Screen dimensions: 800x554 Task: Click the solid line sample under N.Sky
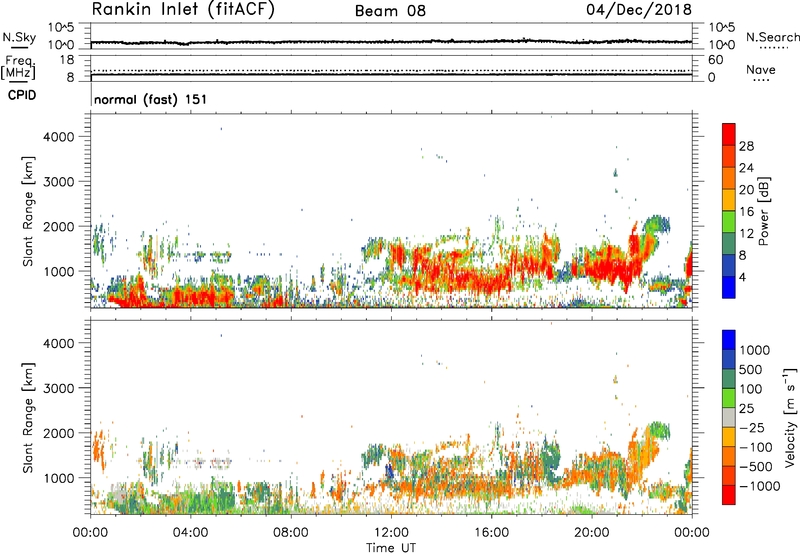tap(19, 47)
